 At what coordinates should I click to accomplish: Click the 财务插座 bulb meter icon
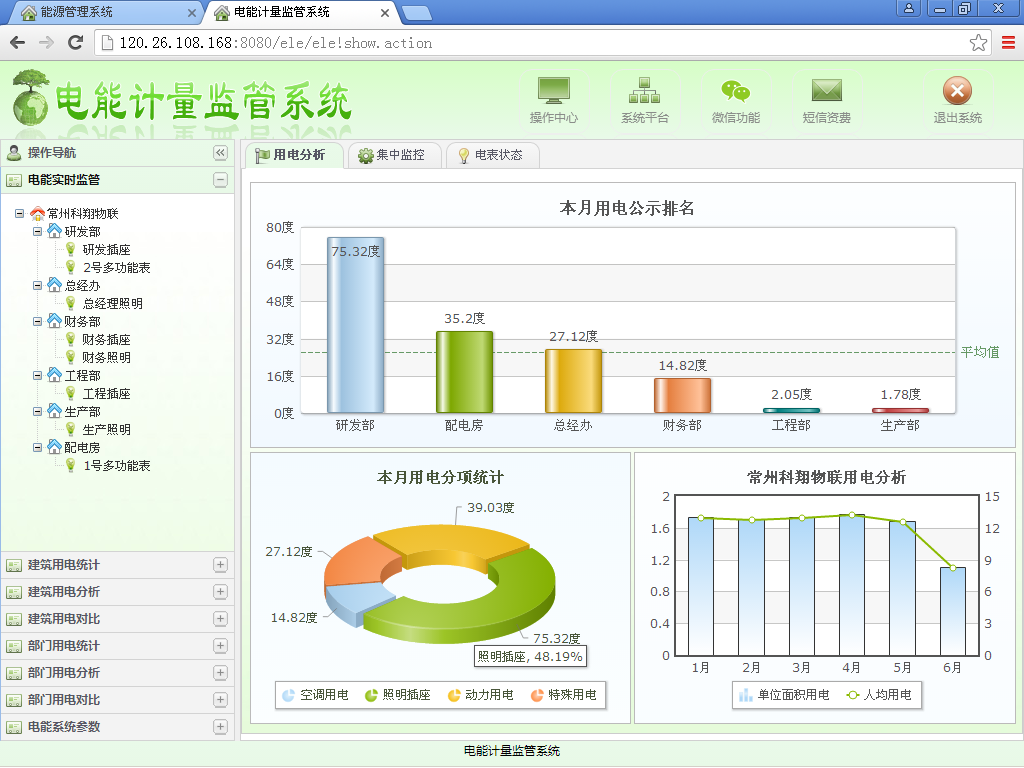click(71, 339)
